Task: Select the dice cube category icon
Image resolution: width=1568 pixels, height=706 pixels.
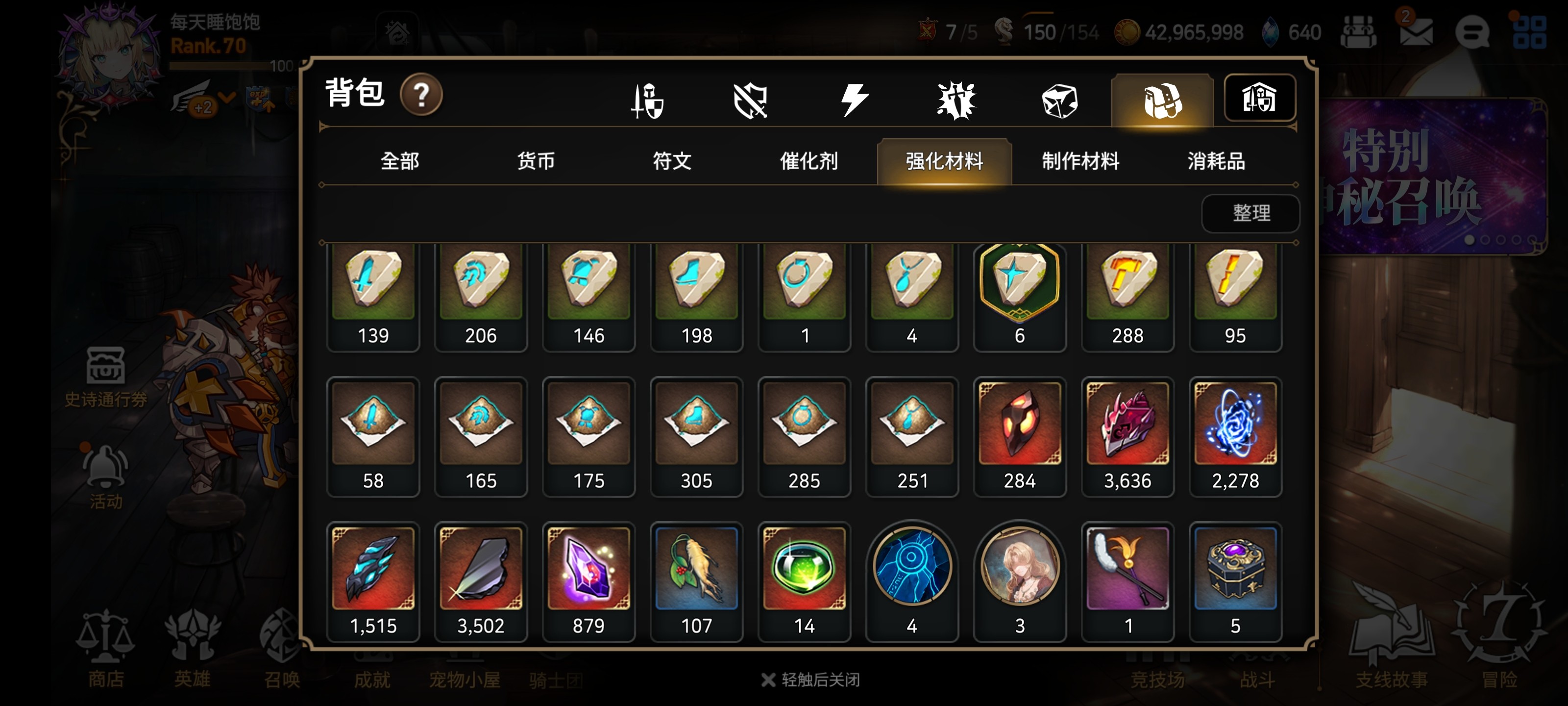Action: [1060, 101]
